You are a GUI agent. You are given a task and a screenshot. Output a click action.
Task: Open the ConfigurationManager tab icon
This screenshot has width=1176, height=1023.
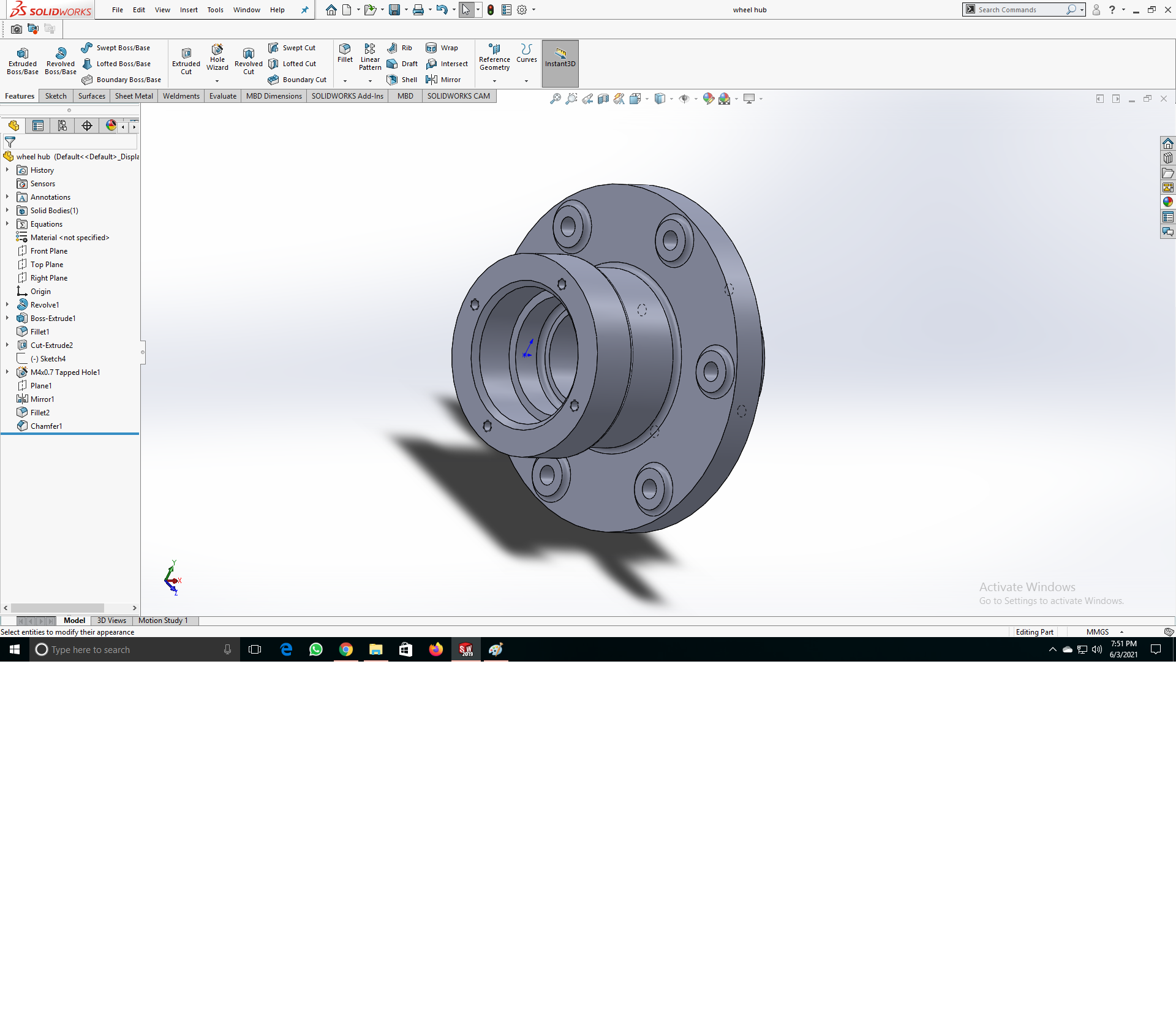[62, 126]
